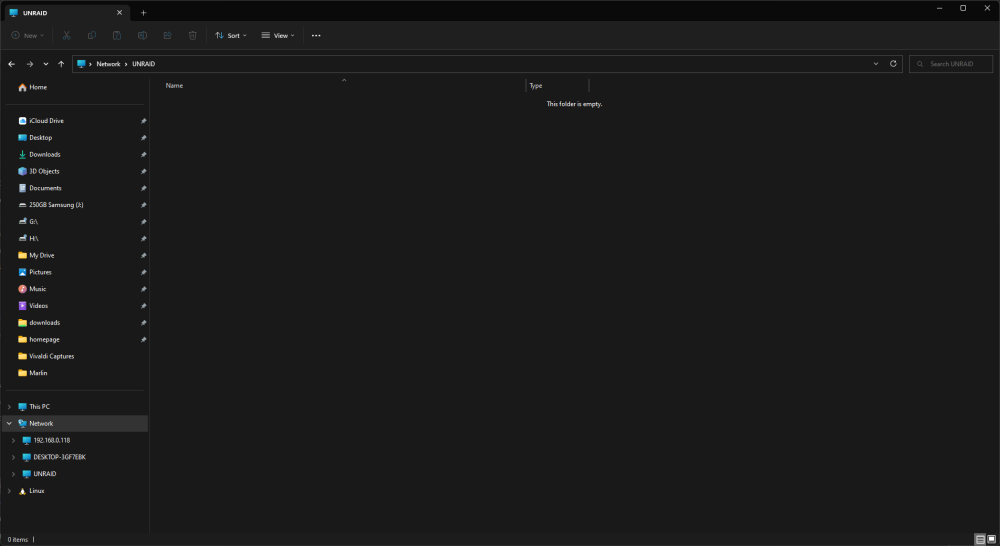Expand Linux tree node
Viewport: 1000px width, 546px height.
pyautogui.click(x=9, y=491)
